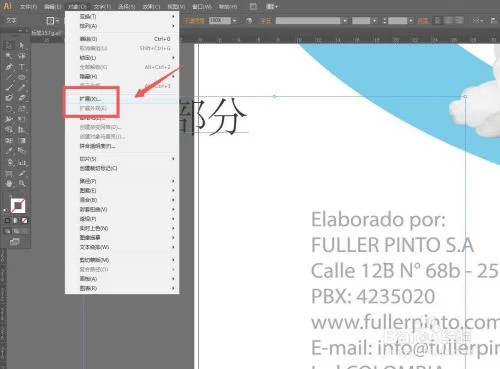Image resolution: width=500 pixels, height=369 pixels.
Task: Select the Hand tool
Action: click(x=9, y=183)
